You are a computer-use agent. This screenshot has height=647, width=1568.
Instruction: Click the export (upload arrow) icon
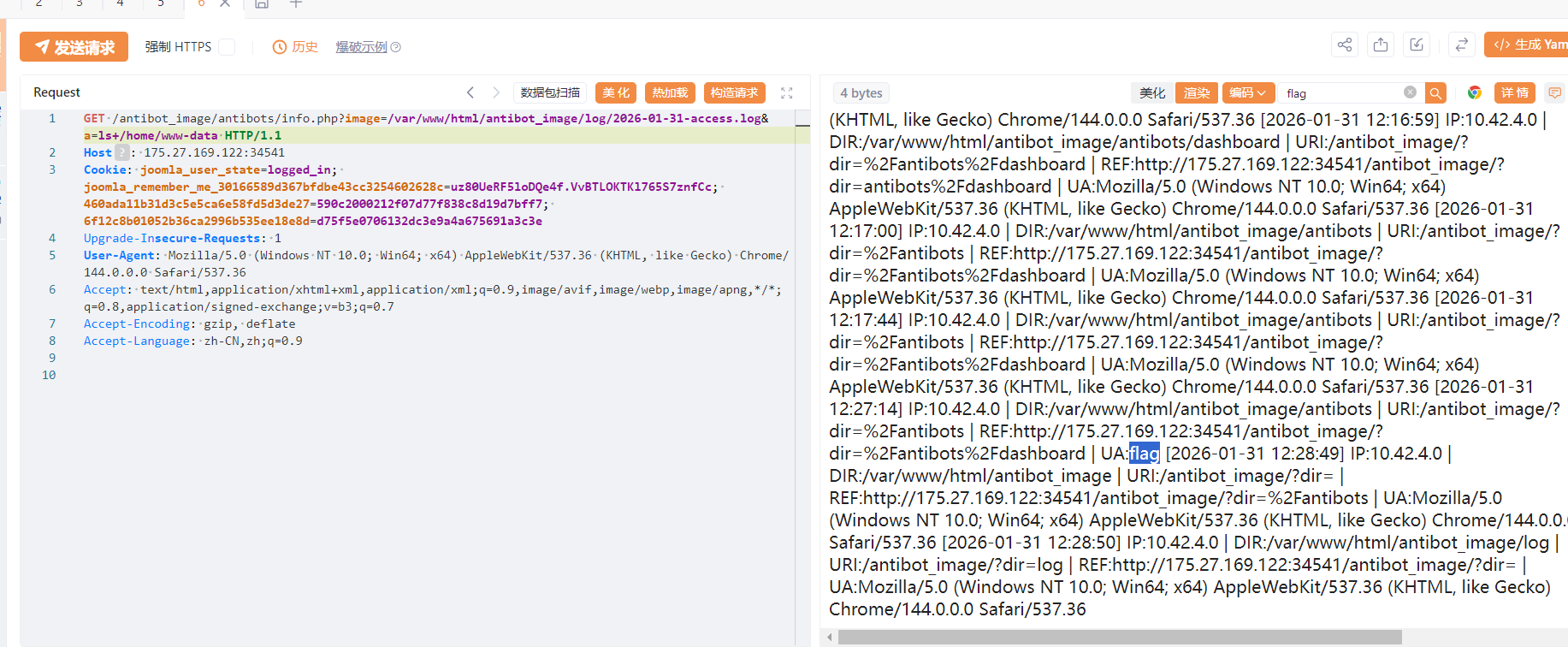pyautogui.click(x=1381, y=45)
